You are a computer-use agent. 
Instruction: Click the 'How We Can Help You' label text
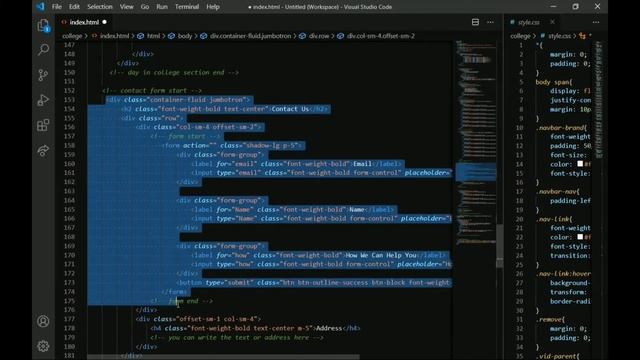tap(381, 255)
